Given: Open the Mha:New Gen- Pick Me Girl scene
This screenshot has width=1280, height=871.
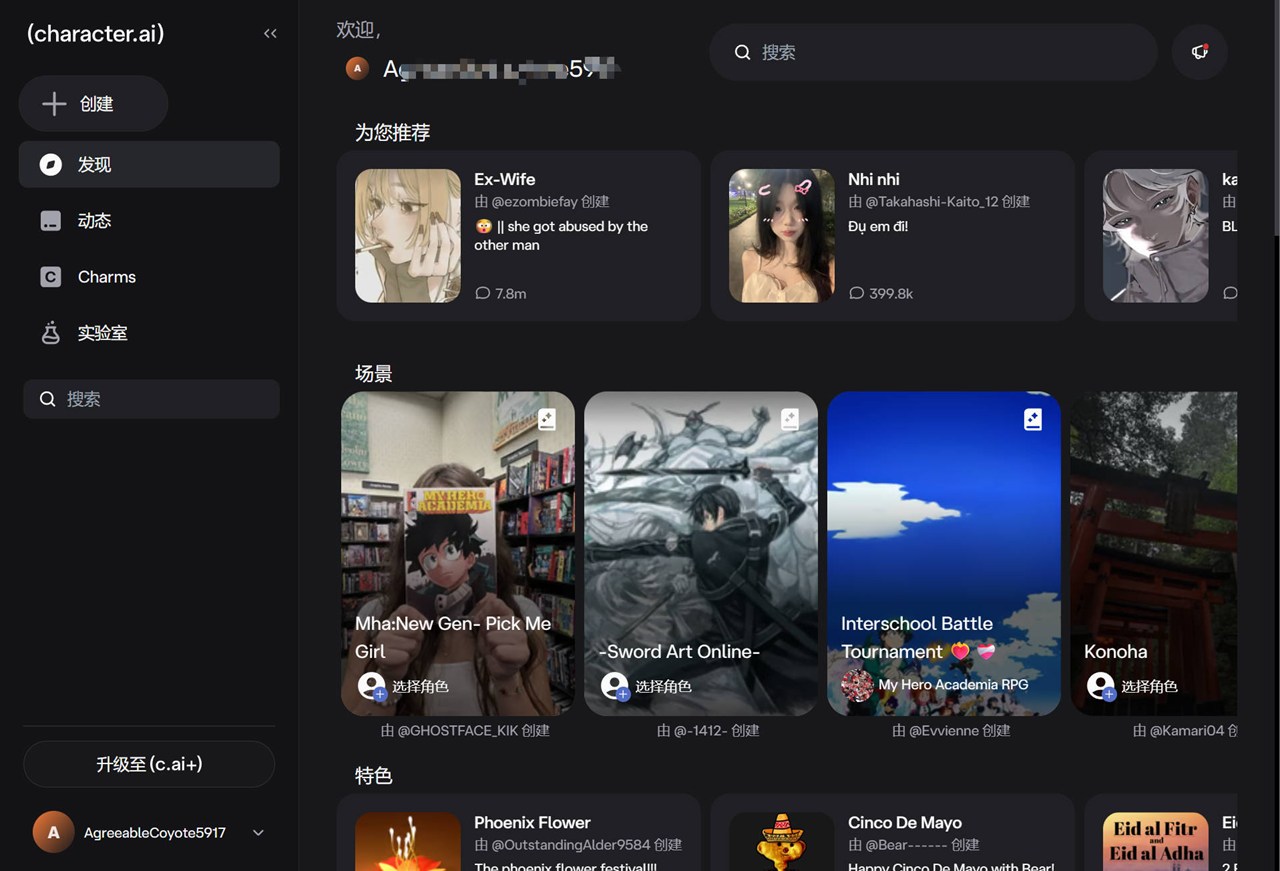Looking at the screenshot, I should click(458, 553).
